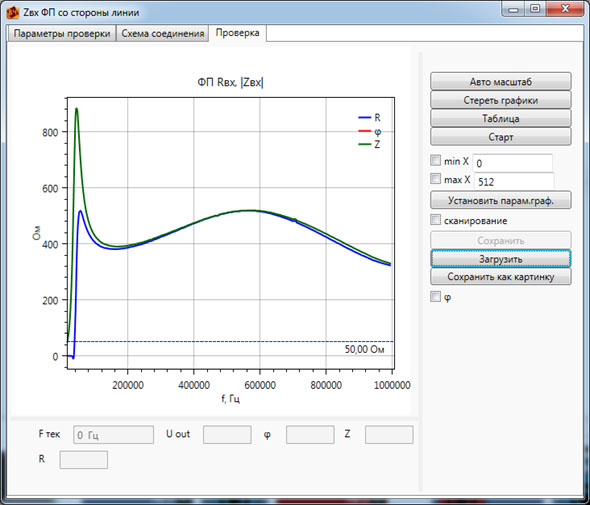This screenshot has width=590, height=505.
Task: Open the Схема соединения tab
Action: point(163,33)
